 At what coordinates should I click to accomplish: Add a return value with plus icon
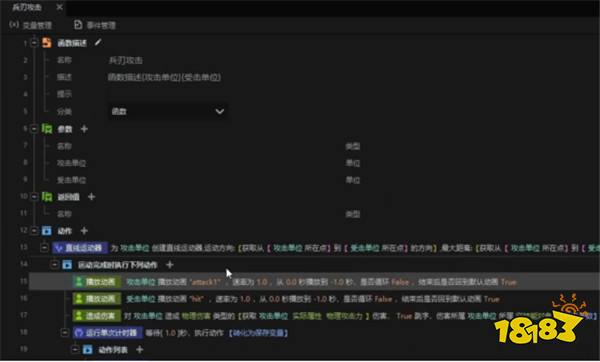point(91,197)
